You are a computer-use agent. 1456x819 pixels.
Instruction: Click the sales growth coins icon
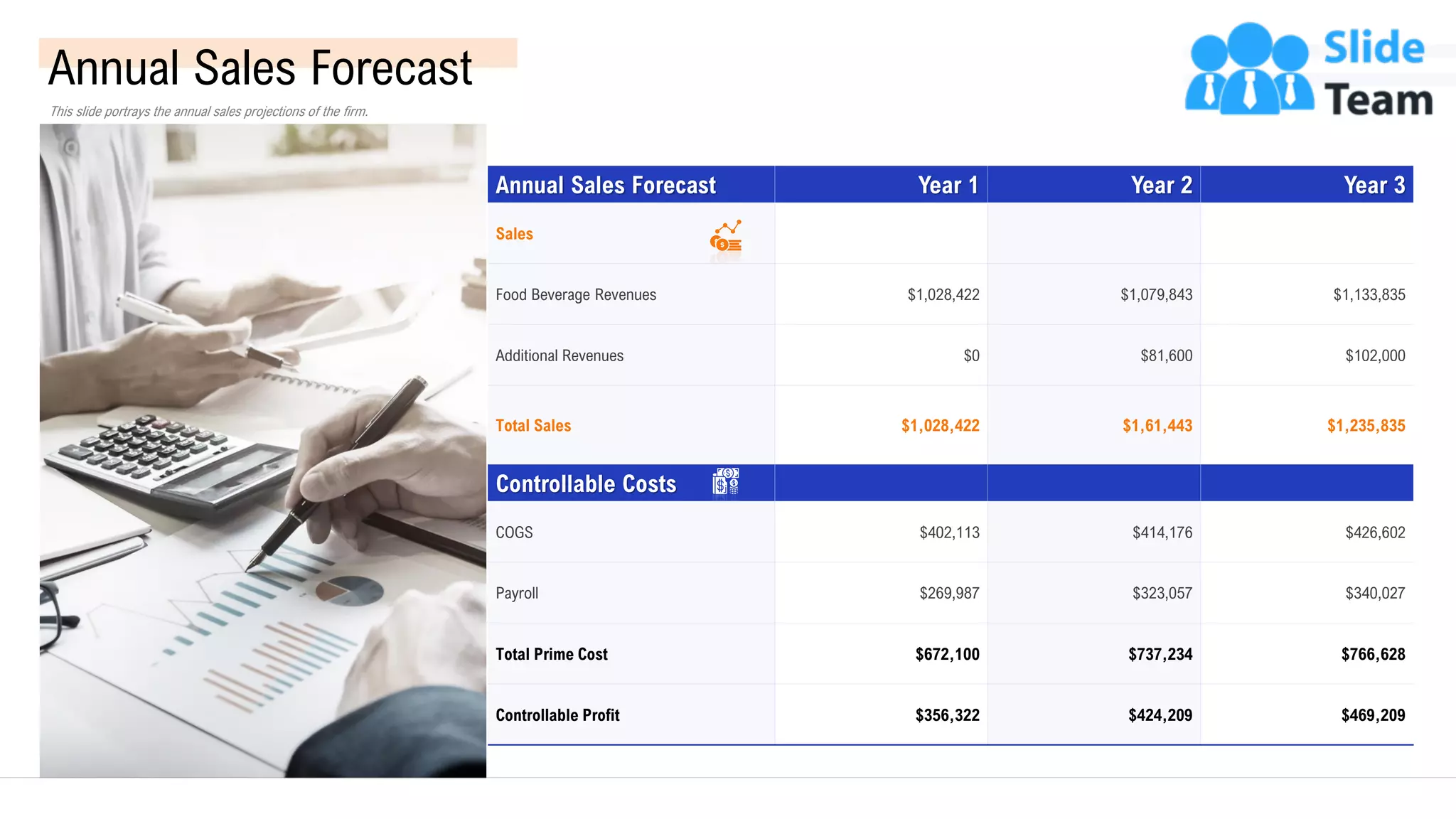click(x=726, y=236)
